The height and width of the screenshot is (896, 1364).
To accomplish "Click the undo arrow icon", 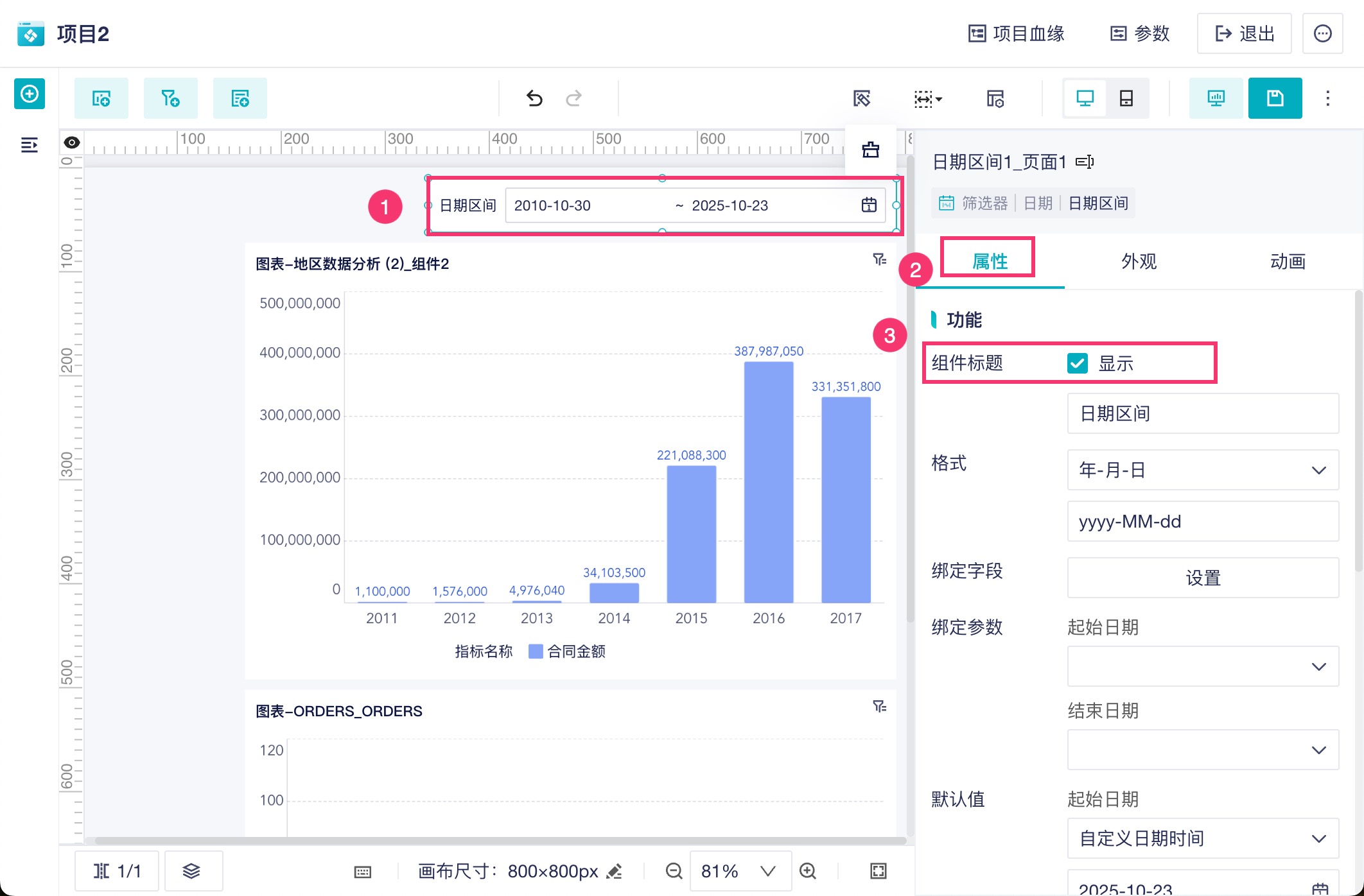I will pos(534,98).
